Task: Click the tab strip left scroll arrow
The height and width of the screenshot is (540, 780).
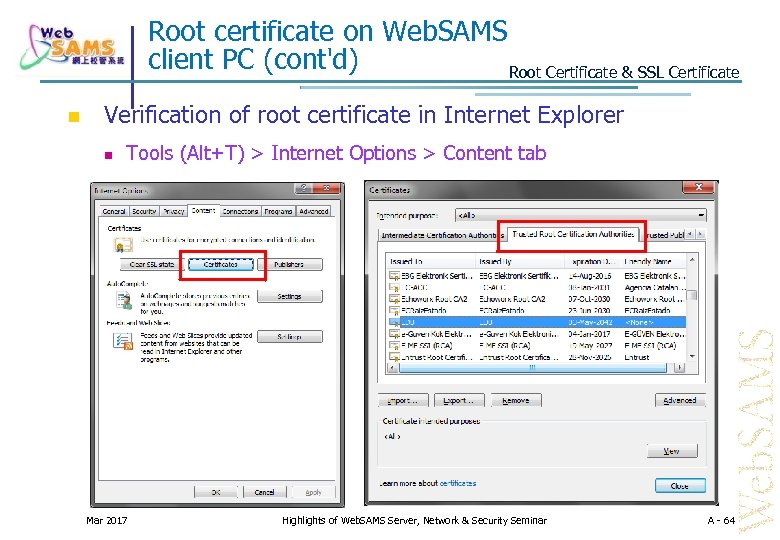Action: (690, 234)
